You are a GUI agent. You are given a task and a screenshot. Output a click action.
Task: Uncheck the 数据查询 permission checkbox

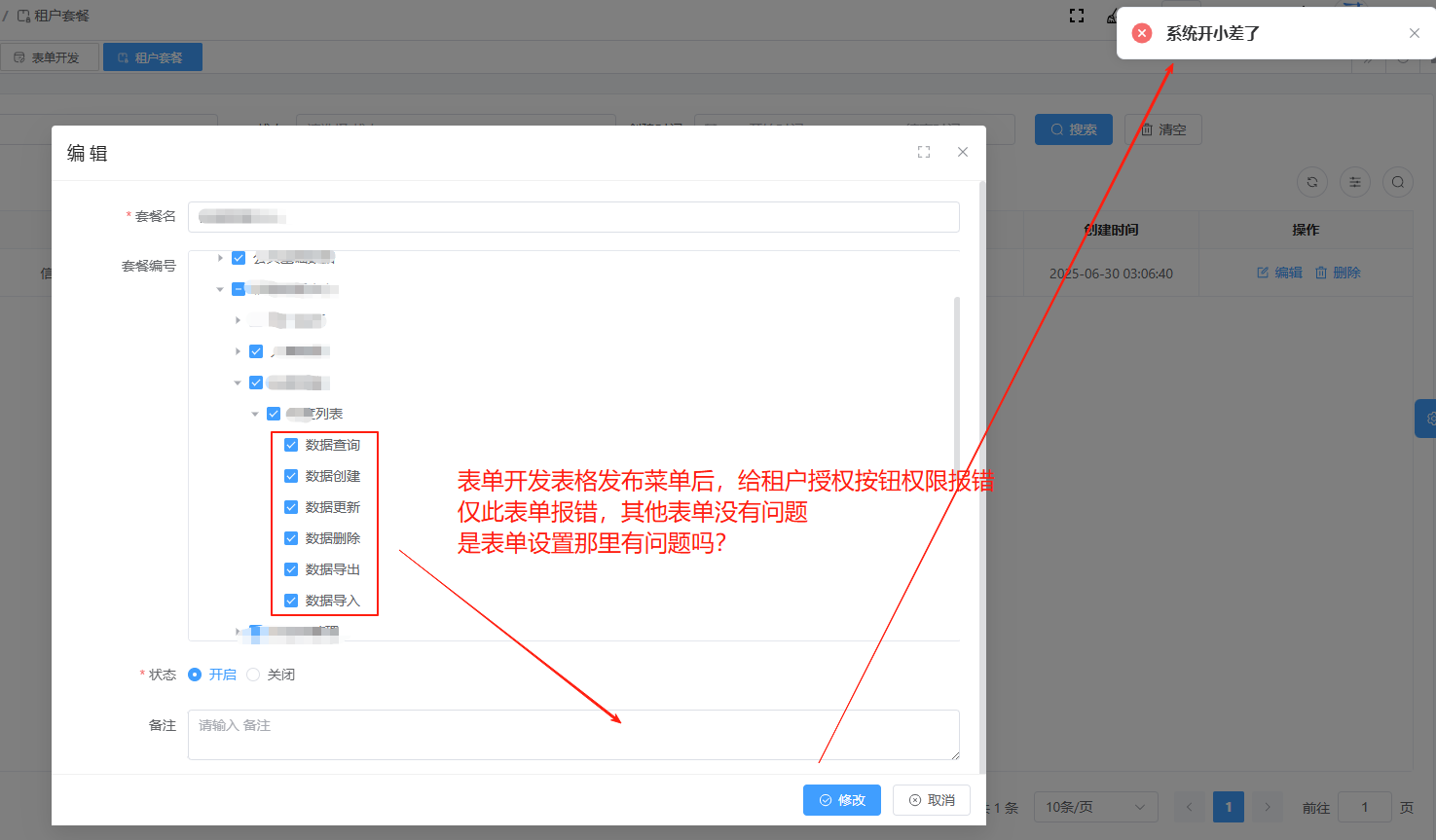291,445
